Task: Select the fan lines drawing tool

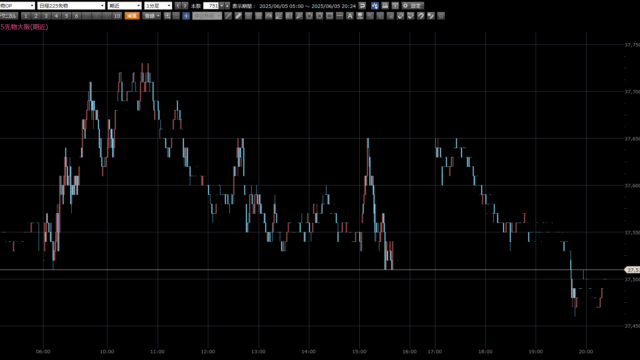Action: (278, 16)
